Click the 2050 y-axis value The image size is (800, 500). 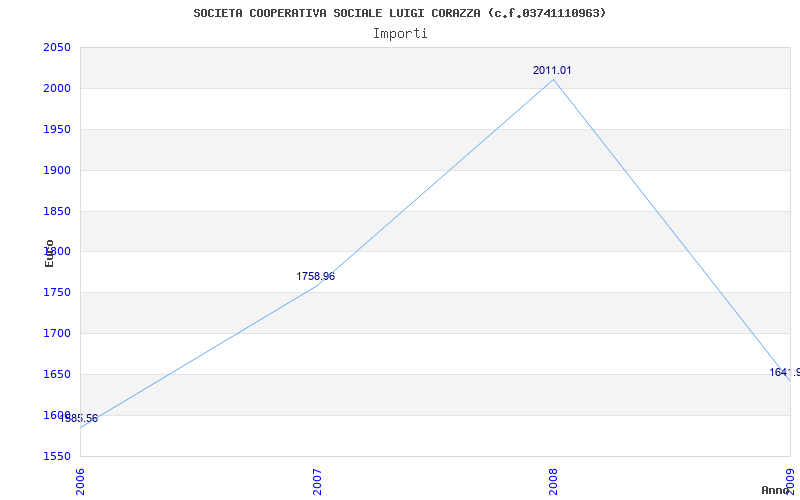tap(57, 47)
